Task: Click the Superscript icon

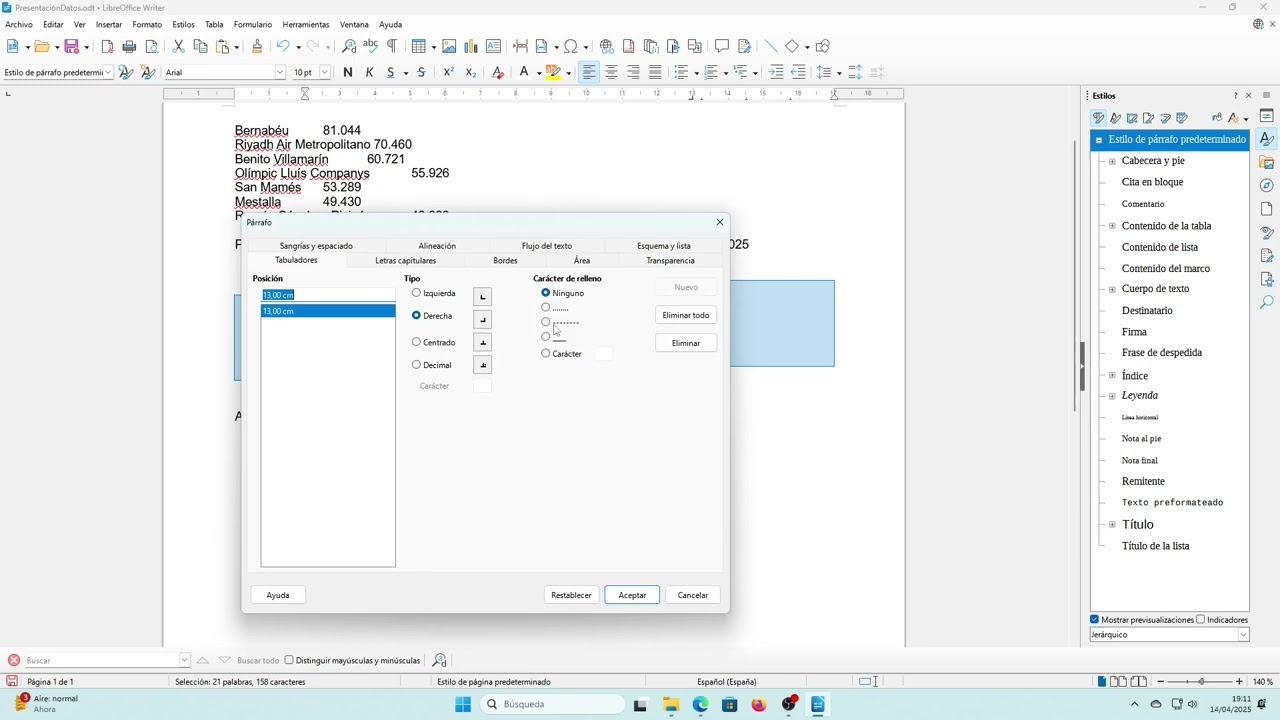Action: [x=449, y=72]
